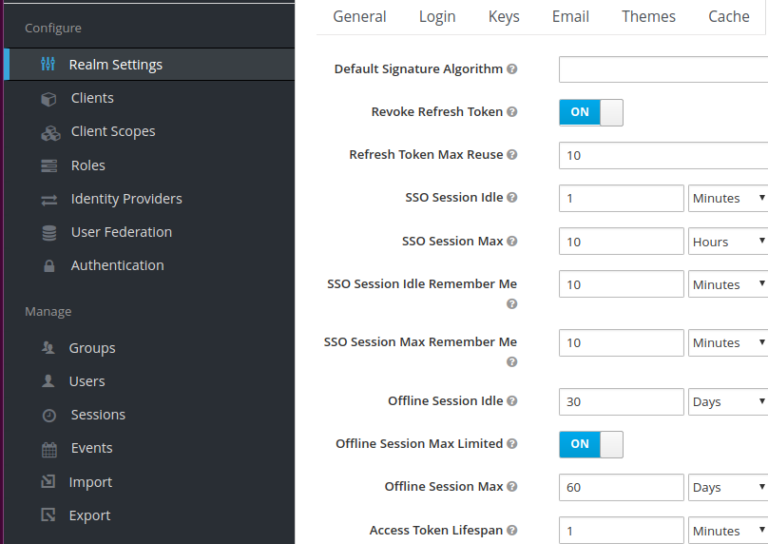Click the Default Signature Algorithm field
This screenshot has width=768, height=544.
[x=663, y=70]
